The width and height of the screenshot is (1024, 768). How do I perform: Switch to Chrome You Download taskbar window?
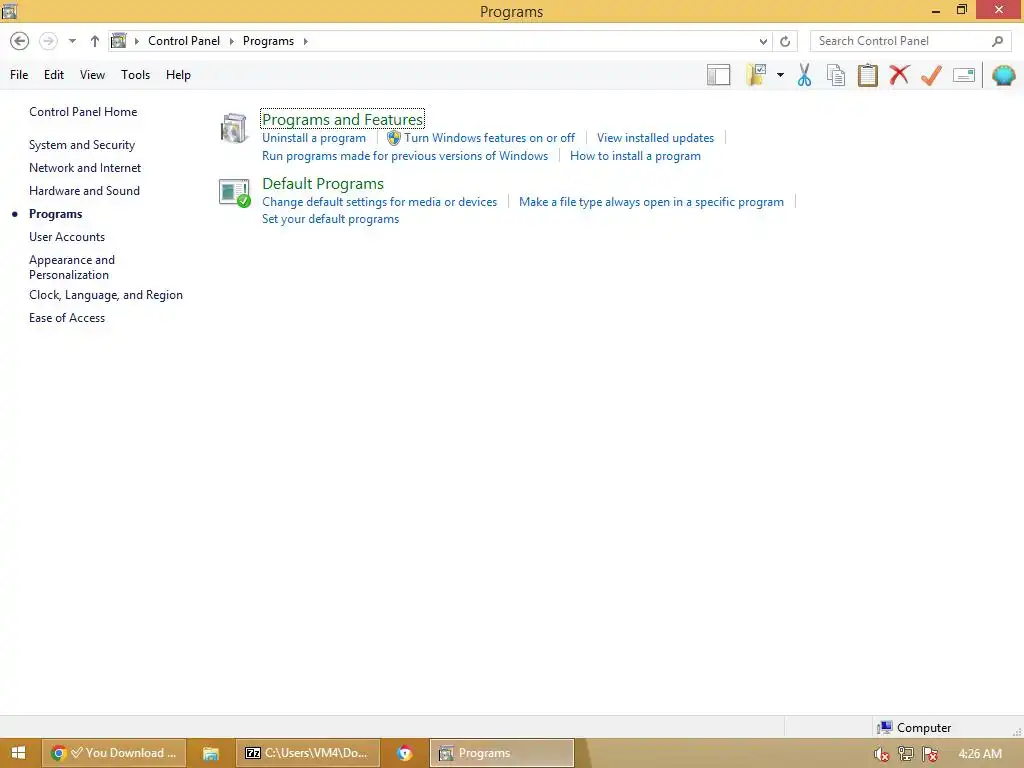coord(114,753)
